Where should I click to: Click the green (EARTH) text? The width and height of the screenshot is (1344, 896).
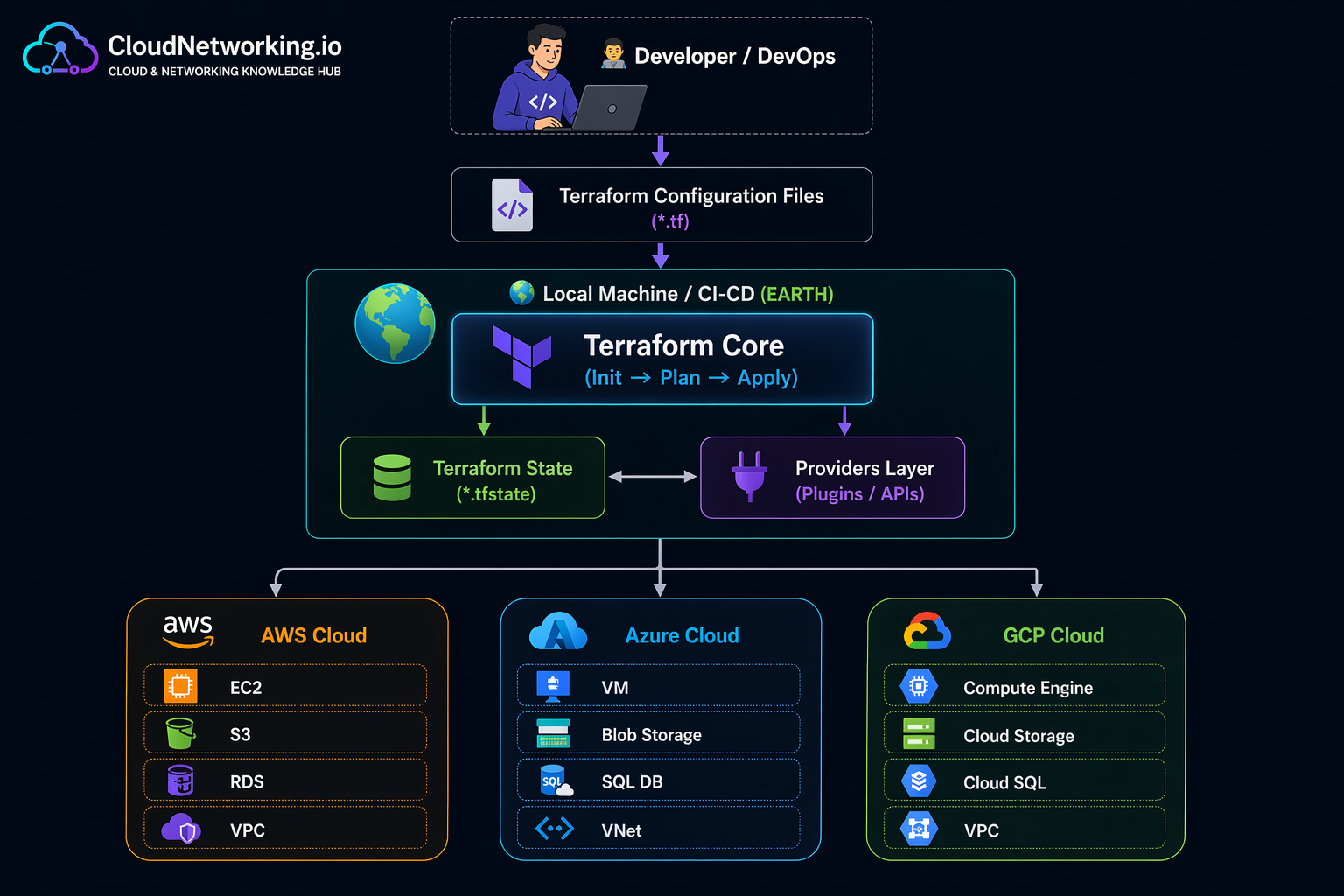click(x=797, y=294)
